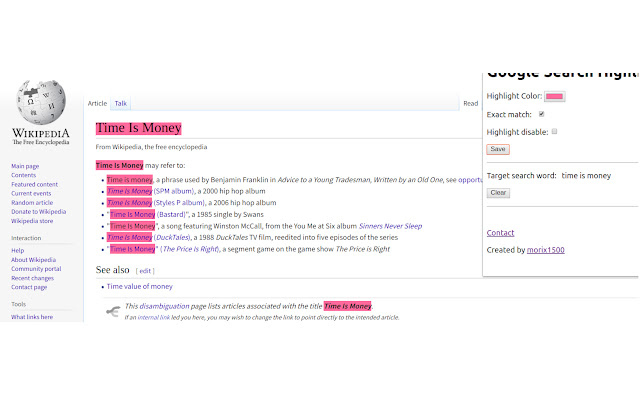Toggle the Highlight disable checkbox
Screen dimensions: 640x400
point(554,131)
